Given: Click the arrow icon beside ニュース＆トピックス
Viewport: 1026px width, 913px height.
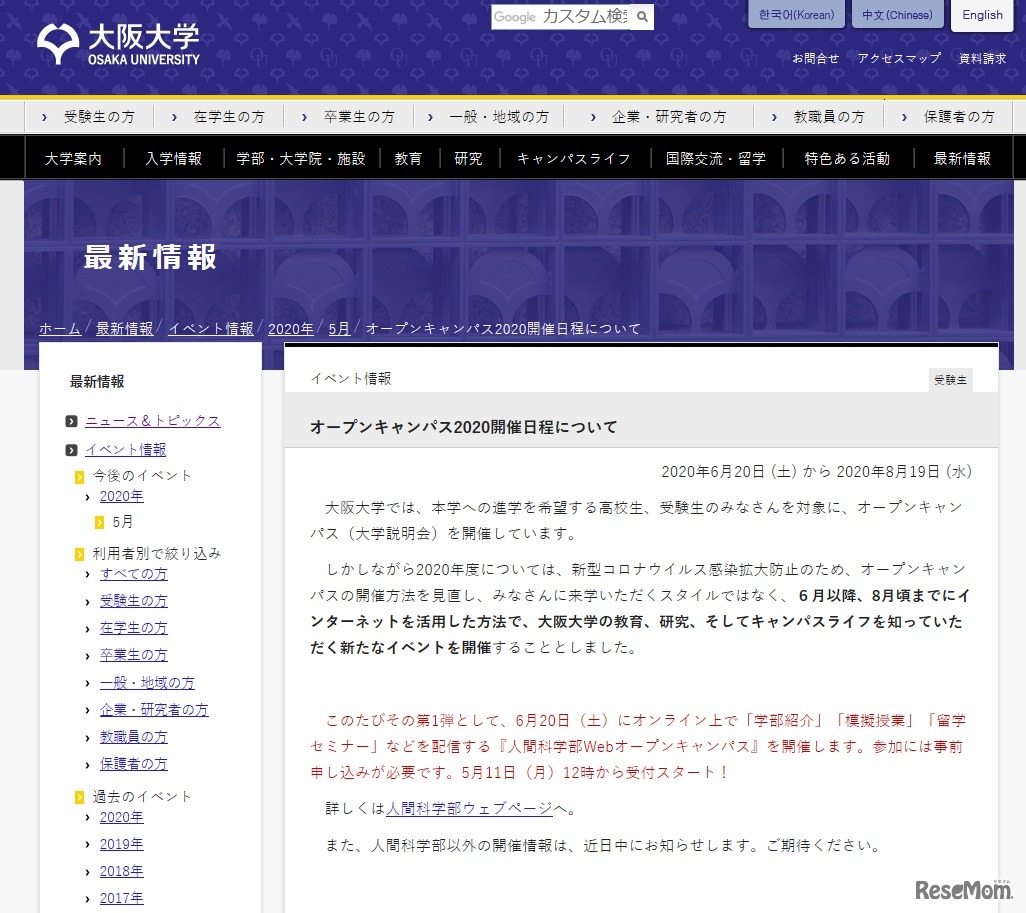Looking at the screenshot, I should point(70,421).
